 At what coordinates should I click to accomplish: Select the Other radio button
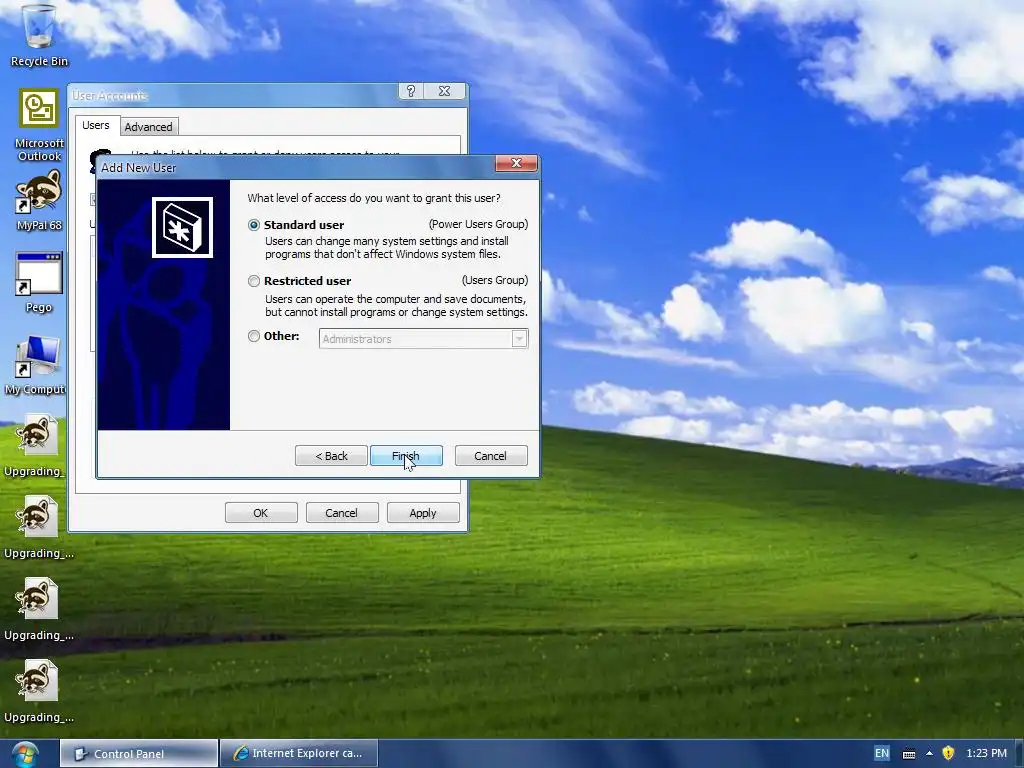[253, 336]
